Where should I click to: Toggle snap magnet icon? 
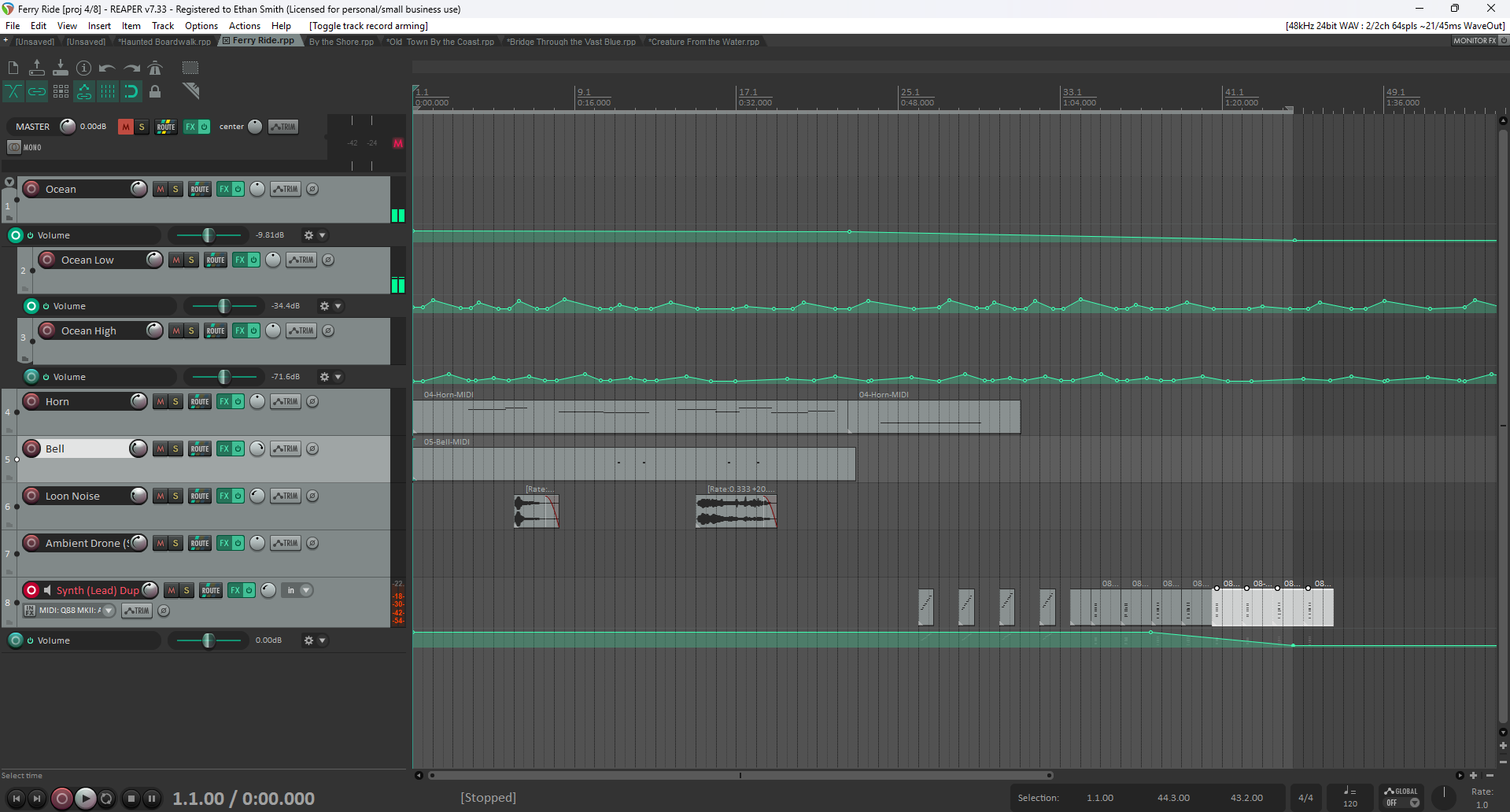(131, 92)
